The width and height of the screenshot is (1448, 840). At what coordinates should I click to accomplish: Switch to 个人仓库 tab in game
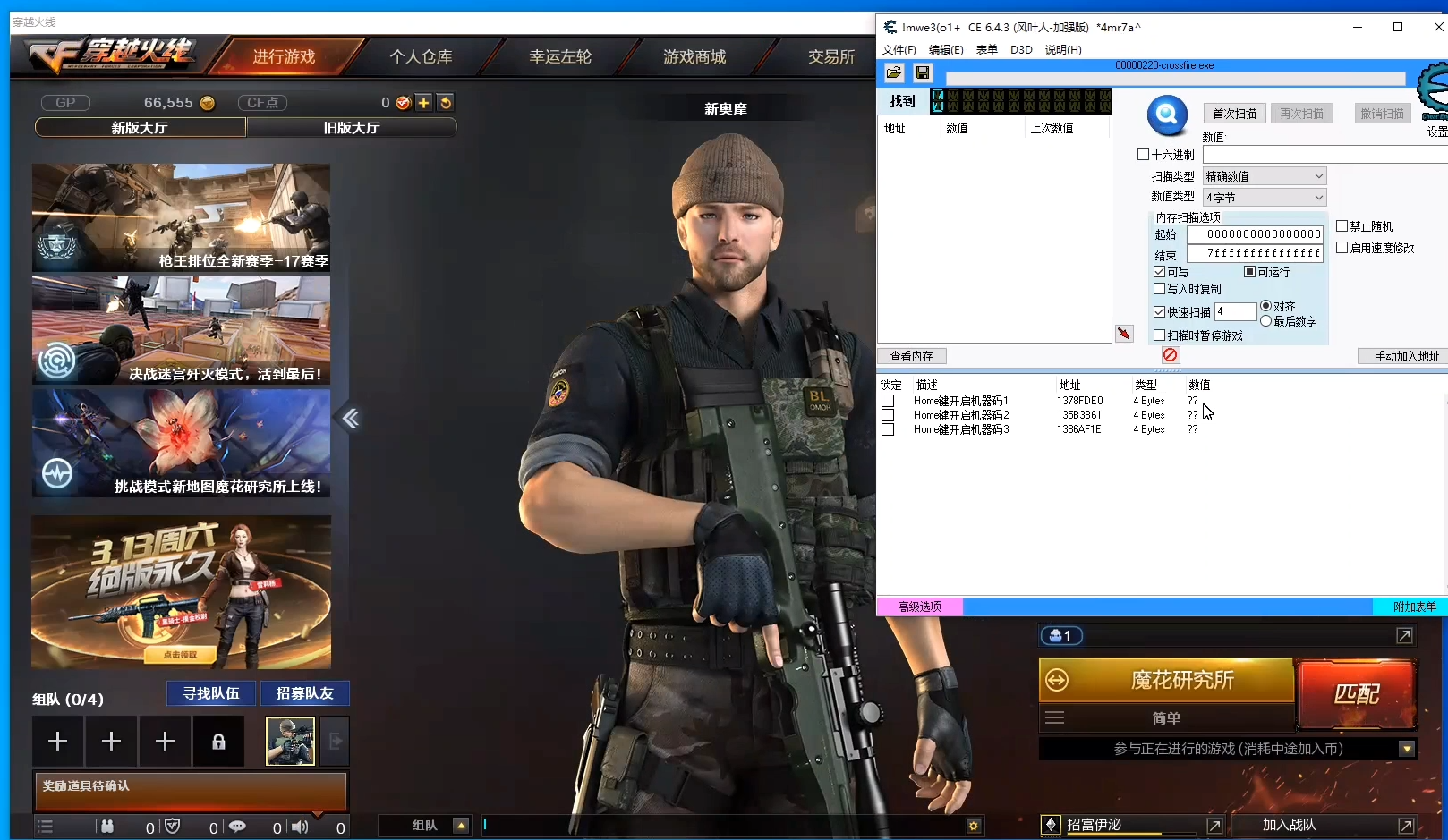point(421,57)
